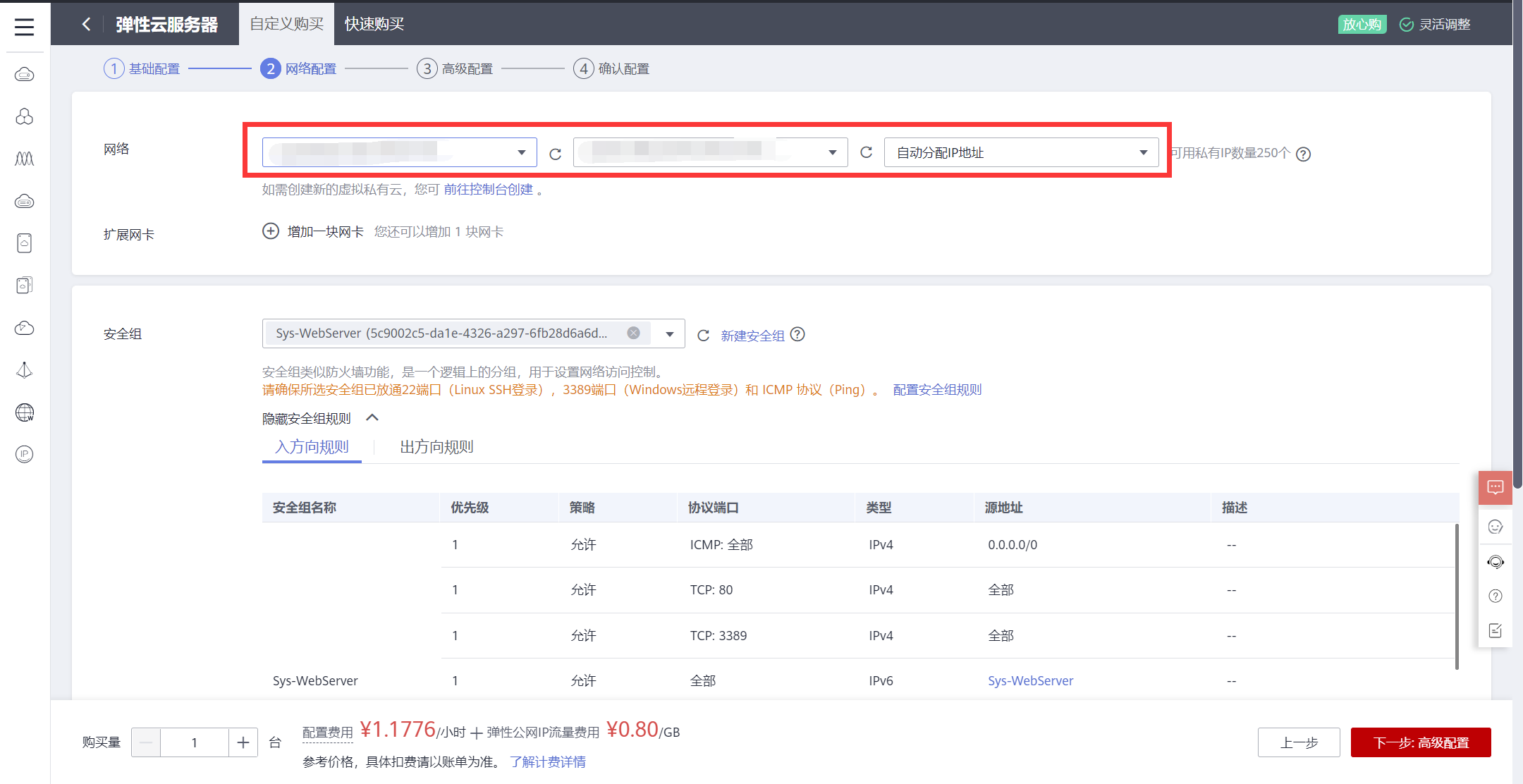The image size is (1523, 784).
Task: Refresh the subnet list
Action: (867, 152)
